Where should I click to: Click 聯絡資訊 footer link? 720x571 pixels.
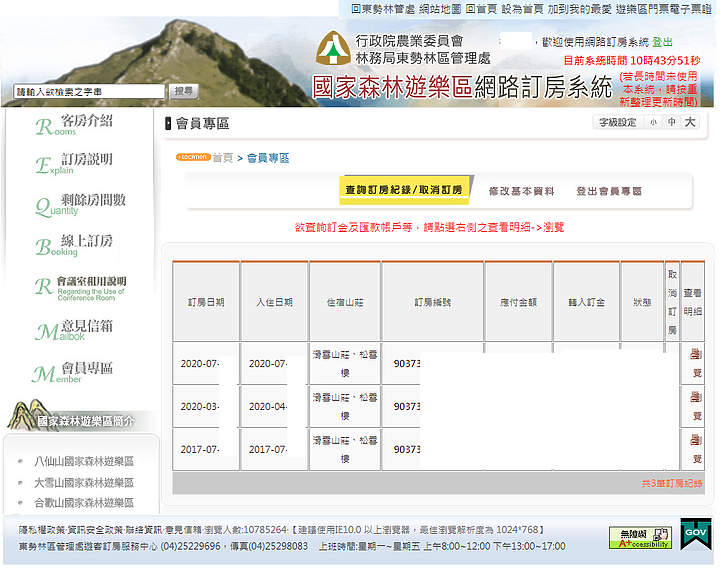pos(144,530)
